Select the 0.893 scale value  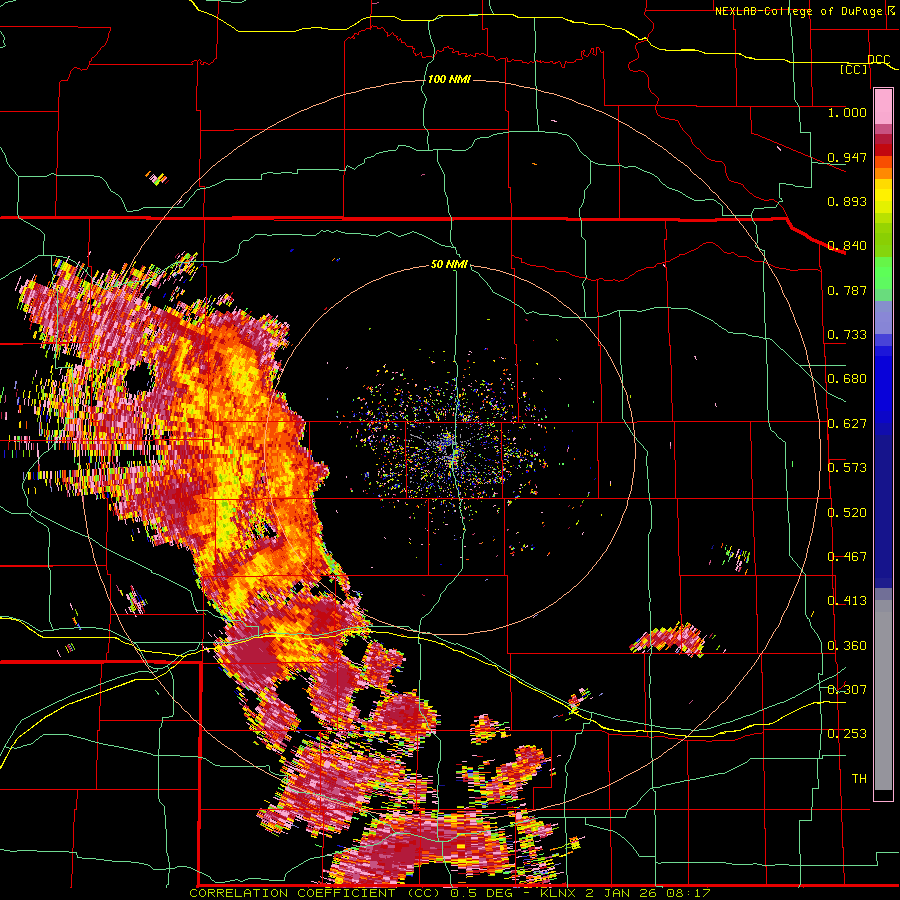[847, 201]
